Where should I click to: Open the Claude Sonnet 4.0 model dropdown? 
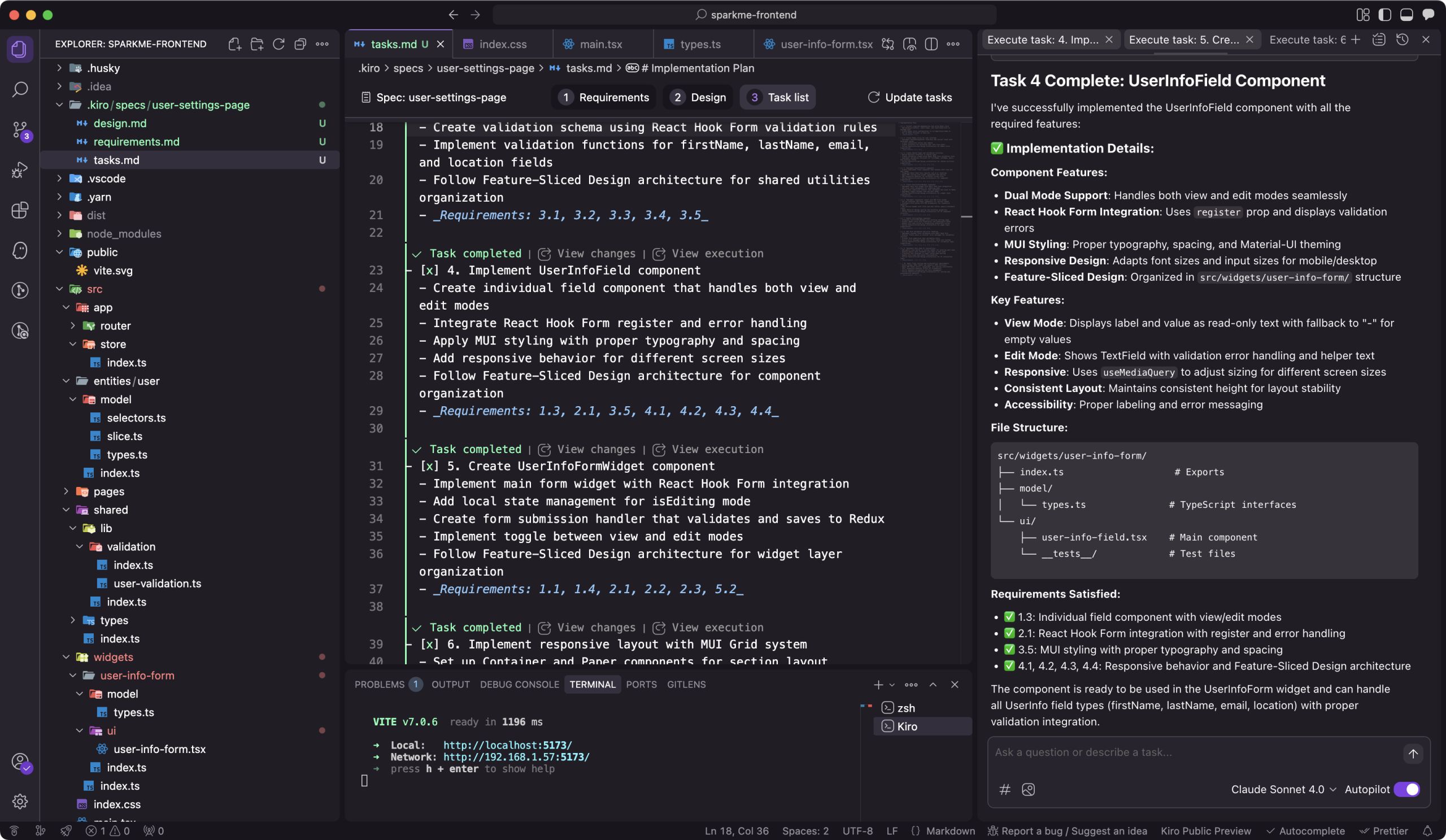pos(1283,790)
